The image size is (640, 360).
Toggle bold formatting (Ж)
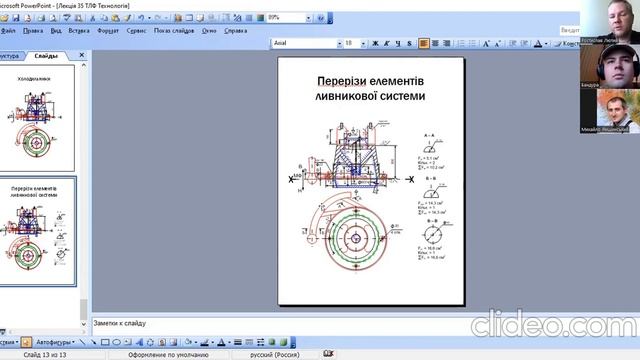(375, 43)
